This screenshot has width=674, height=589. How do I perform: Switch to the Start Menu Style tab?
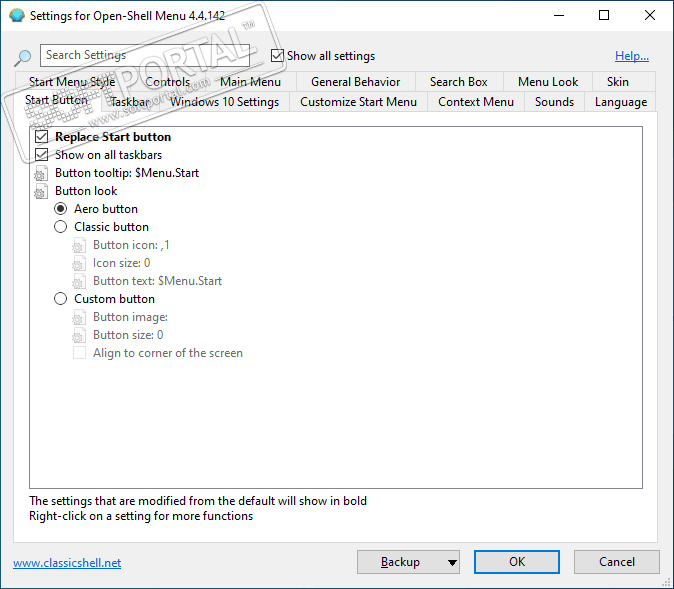point(72,82)
